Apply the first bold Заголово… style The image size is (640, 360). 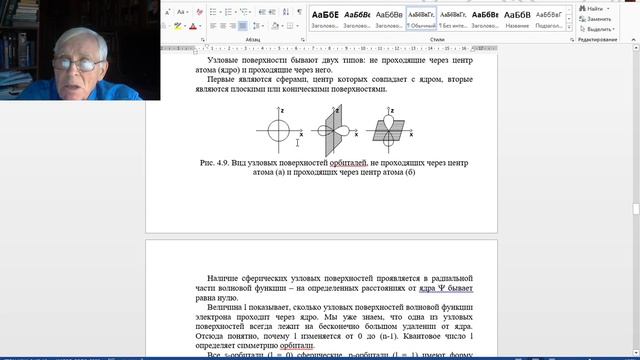pos(325,18)
